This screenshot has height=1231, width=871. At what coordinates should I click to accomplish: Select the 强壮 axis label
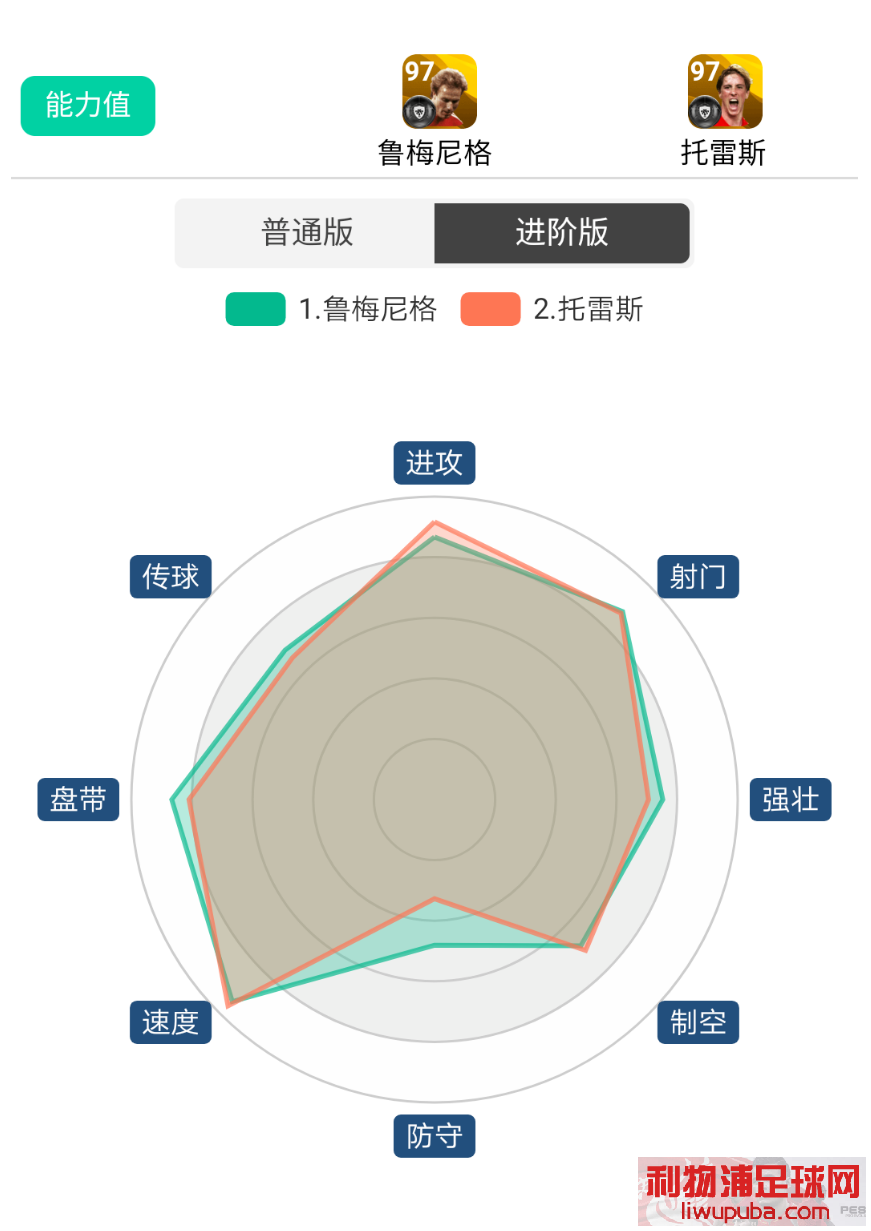coord(791,800)
